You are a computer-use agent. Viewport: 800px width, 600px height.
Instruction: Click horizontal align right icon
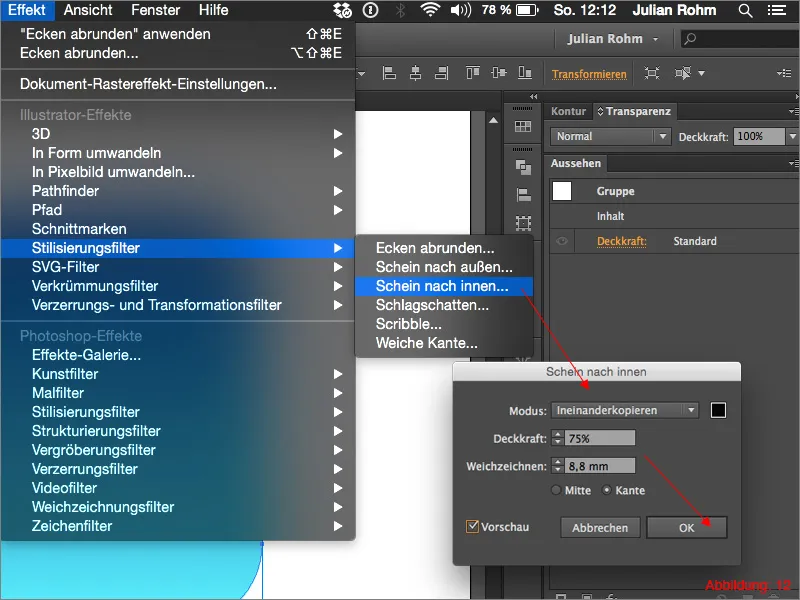pyautogui.click(x=441, y=73)
